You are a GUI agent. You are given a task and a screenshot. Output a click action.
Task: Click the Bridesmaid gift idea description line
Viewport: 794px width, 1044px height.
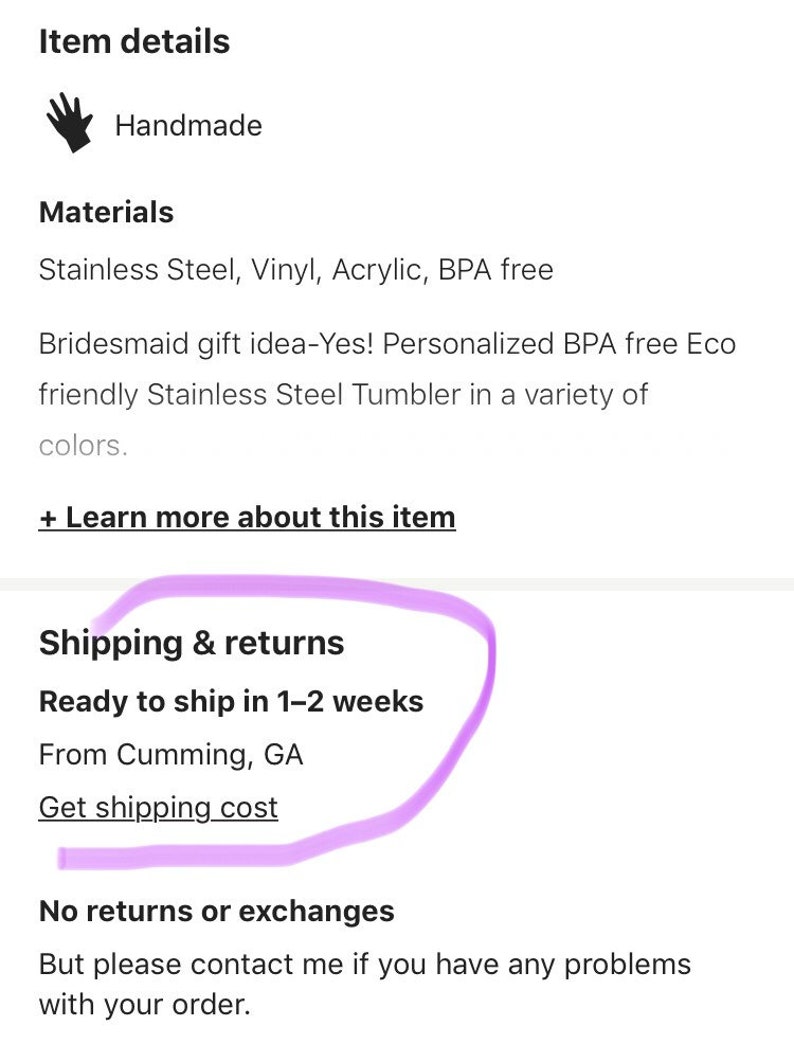coord(387,344)
